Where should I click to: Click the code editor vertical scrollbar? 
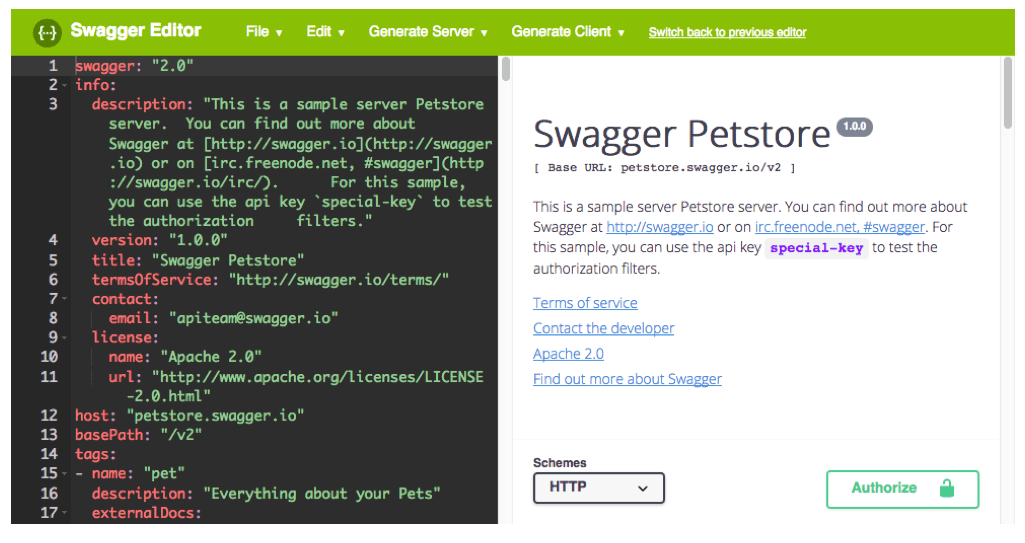(506, 70)
